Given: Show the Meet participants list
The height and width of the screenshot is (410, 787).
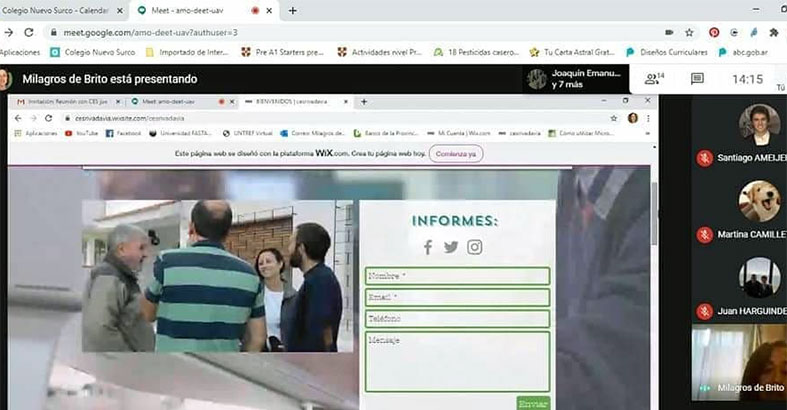Looking at the screenshot, I should pos(654,79).
